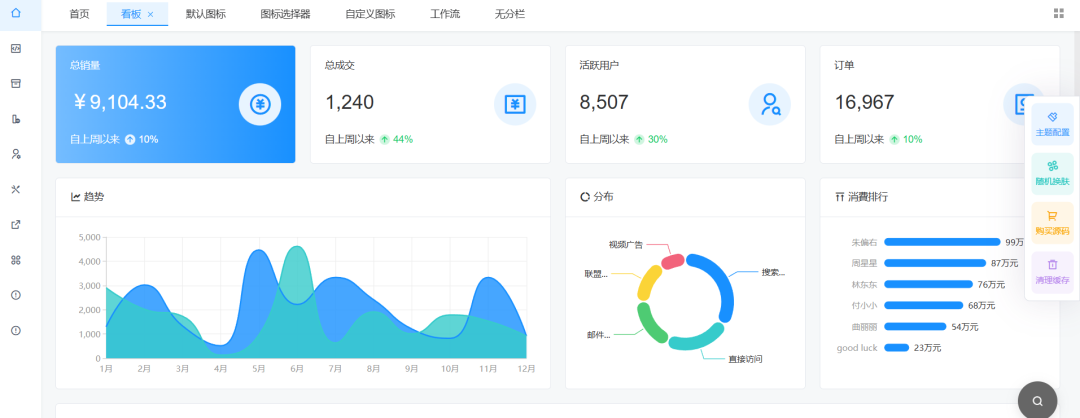Open the external link sidebar icon
Viewport: 1080px width, 418px height.
point(16,224)
